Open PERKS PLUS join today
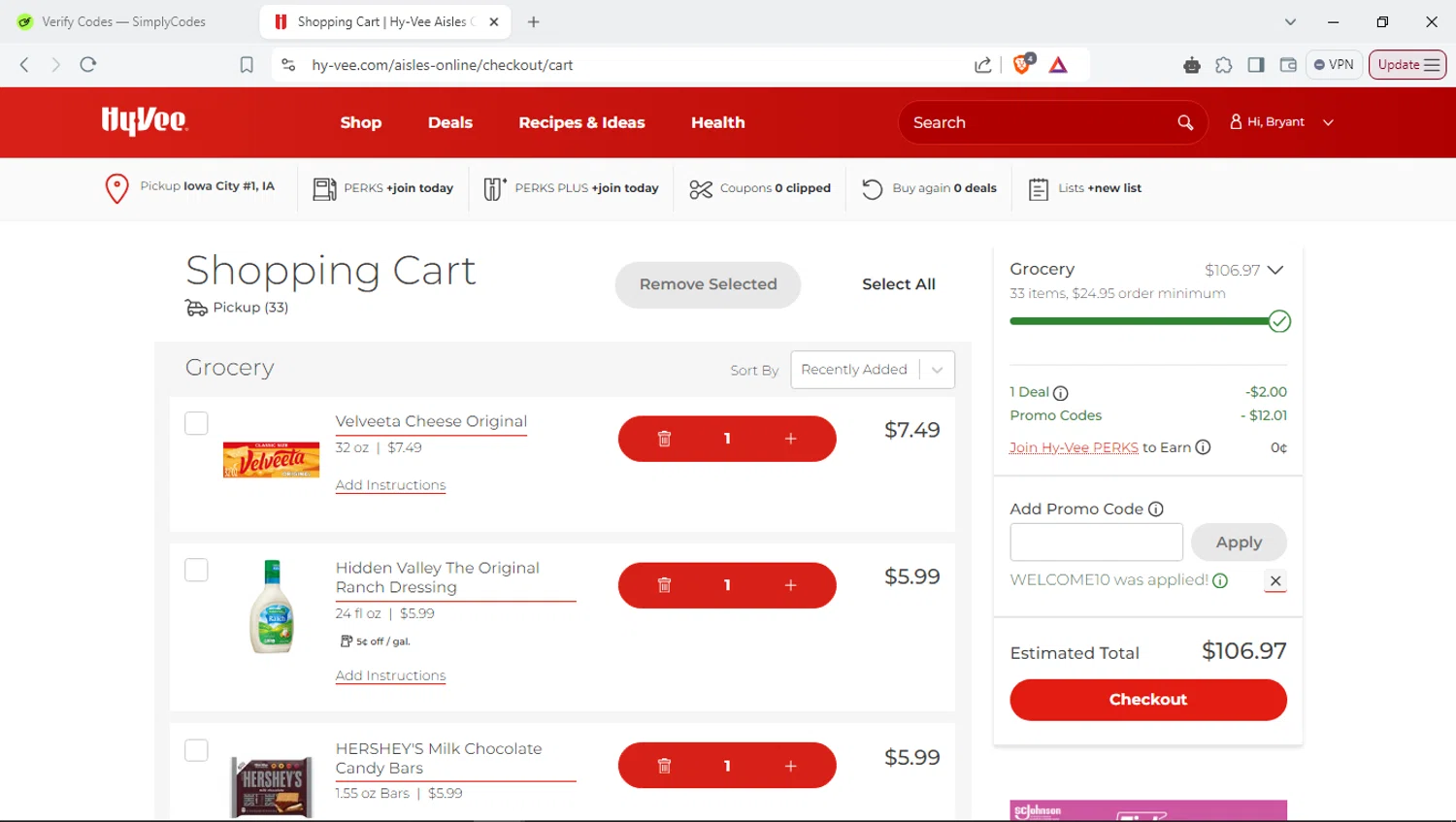Image resolution: width=1456 pixels, height=822 pixels. click(x=572, y=188)
